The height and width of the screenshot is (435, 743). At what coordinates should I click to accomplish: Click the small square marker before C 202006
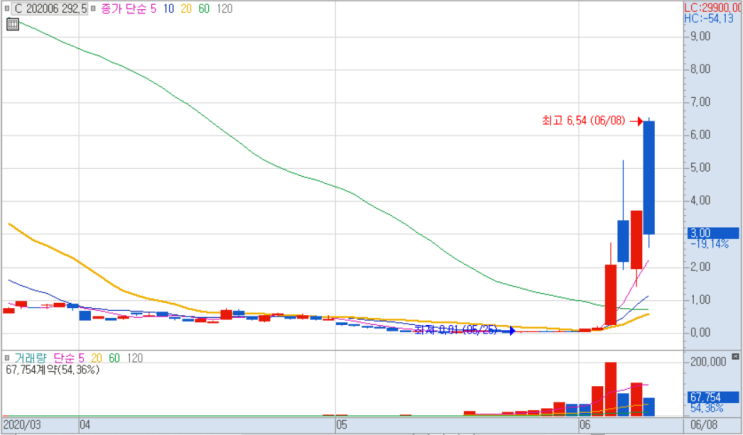(7, 9)
